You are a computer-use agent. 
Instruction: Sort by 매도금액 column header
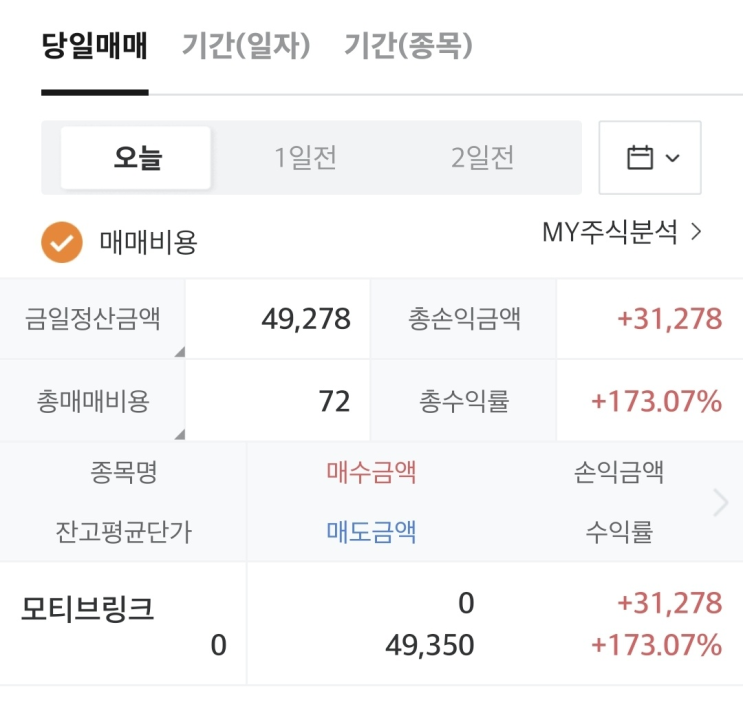tap(371, 532)
